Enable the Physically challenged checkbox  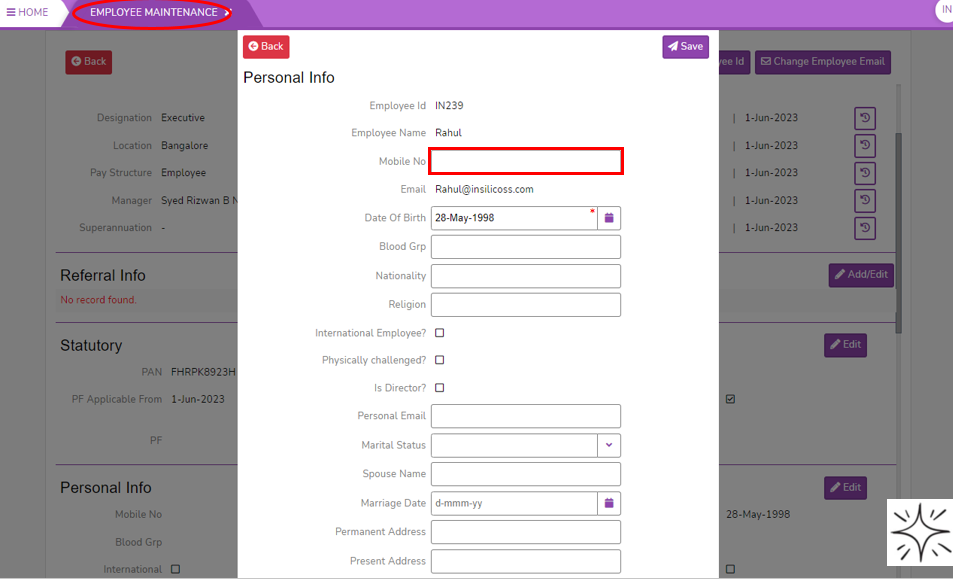(440, 360)
